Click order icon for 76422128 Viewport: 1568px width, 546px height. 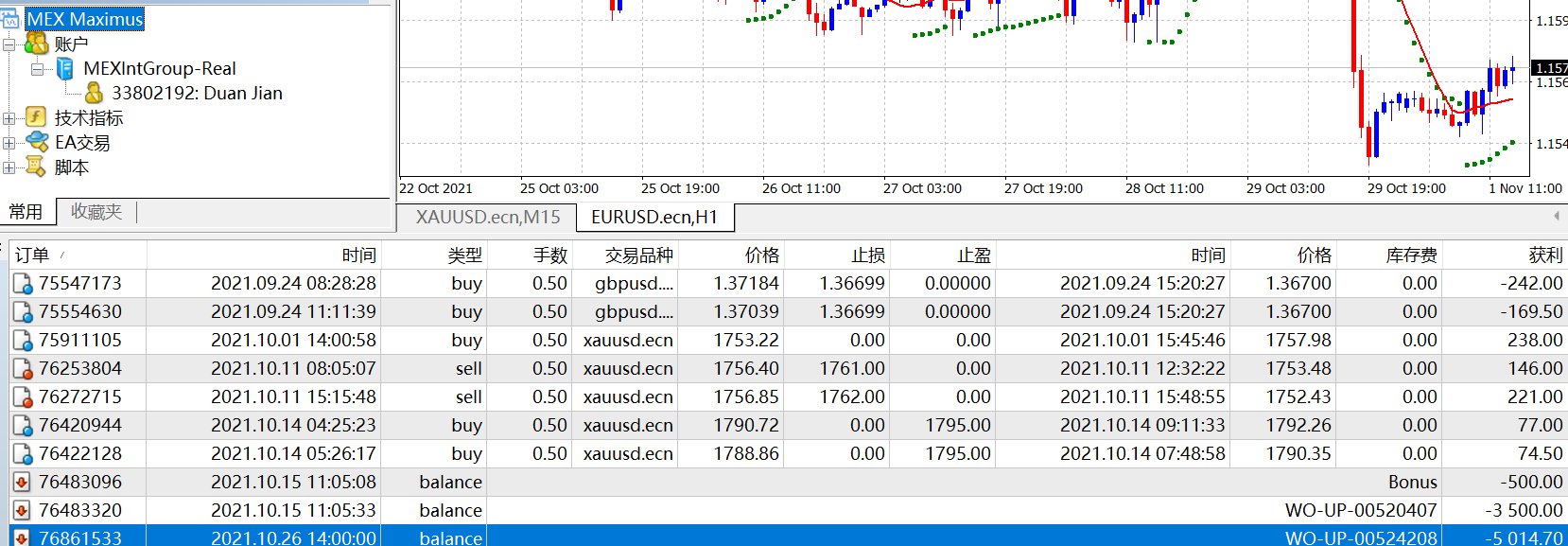(x=22, y=453)
